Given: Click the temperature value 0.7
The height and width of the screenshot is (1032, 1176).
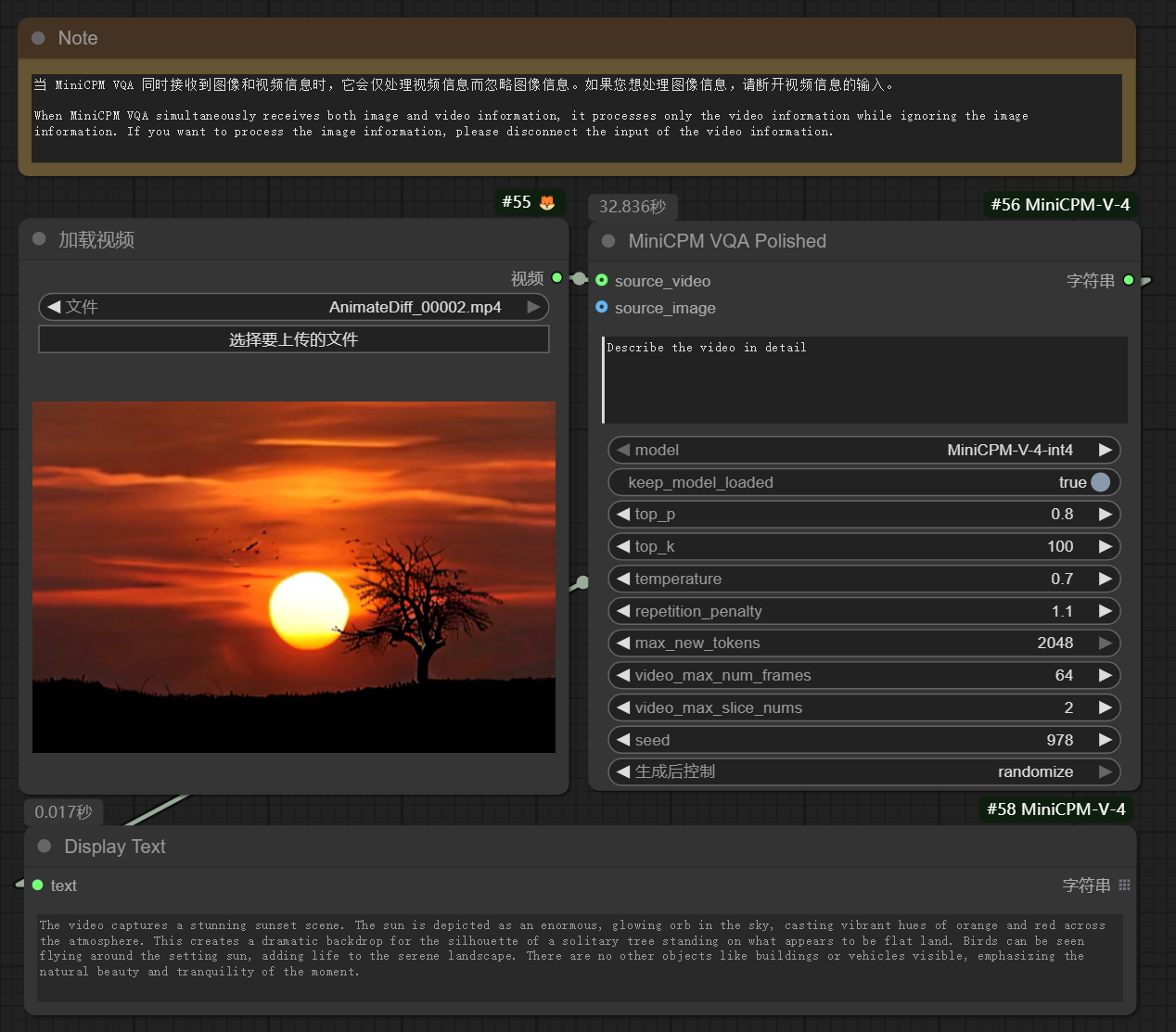Looking at the screenshot, I should point(1062,579).
